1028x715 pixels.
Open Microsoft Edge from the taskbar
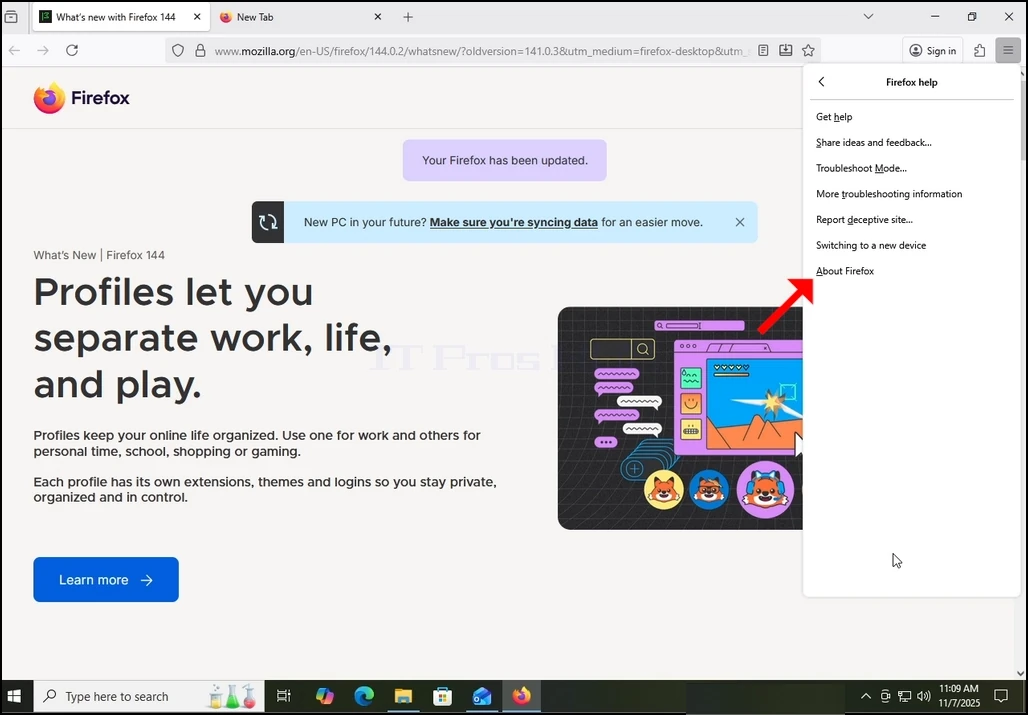point(364,696)
